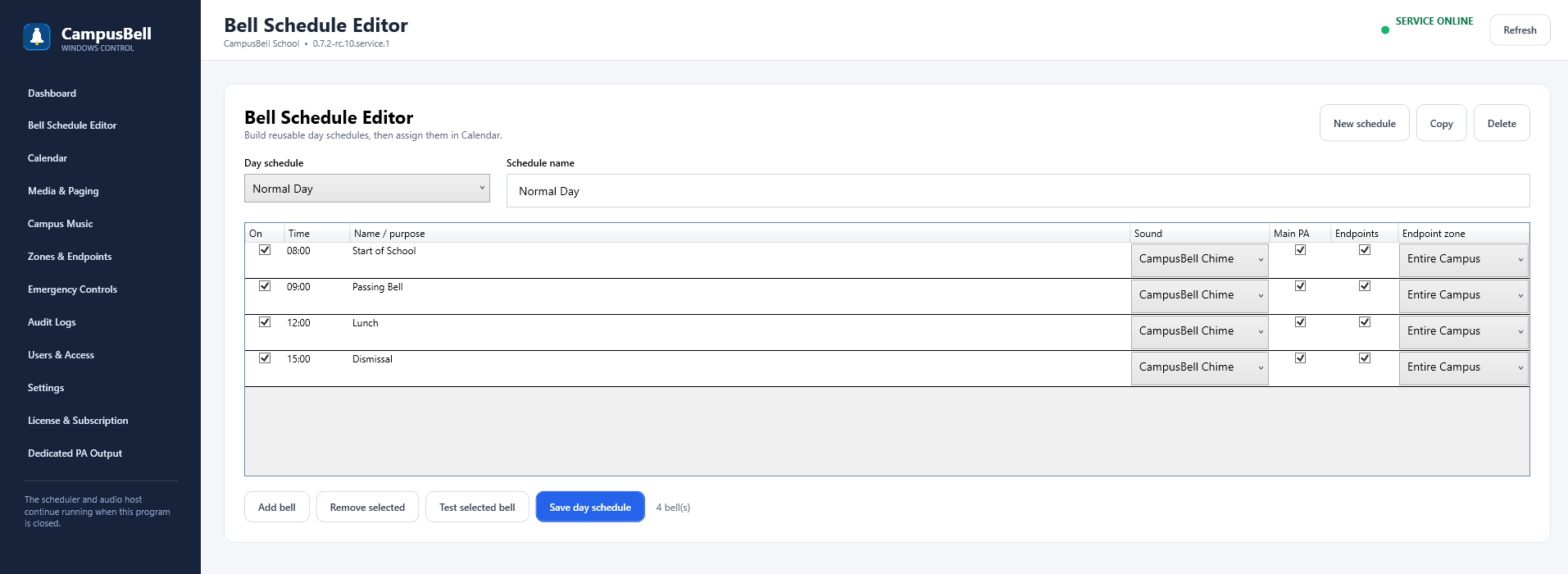
Task: Open Sound dropdown for Lunch
Action: pyautogui.click(x=1200, y=331)
